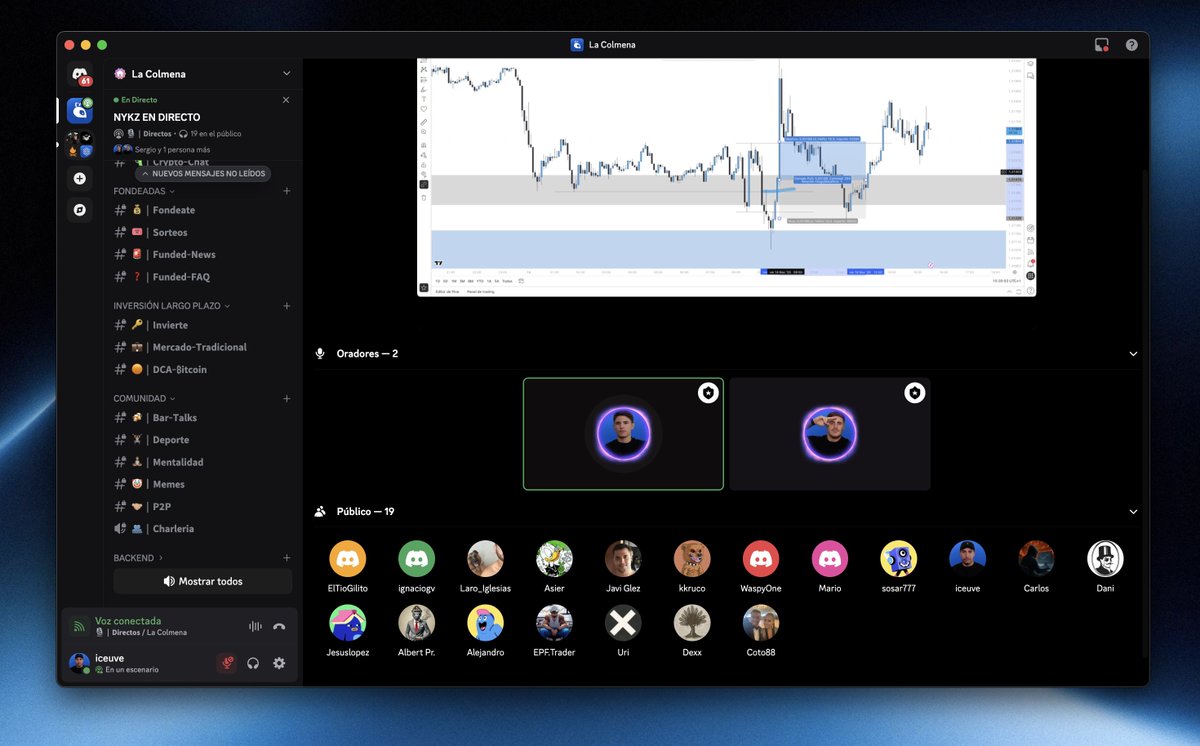Open the server folder with four icons
The image size is (1200, 746).
tap(80, 144)
